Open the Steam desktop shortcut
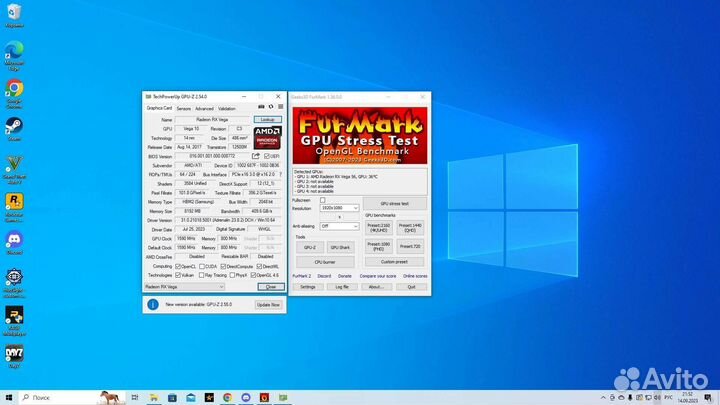The width and height of the screenshot is (720, 405). tap(15, 127)
